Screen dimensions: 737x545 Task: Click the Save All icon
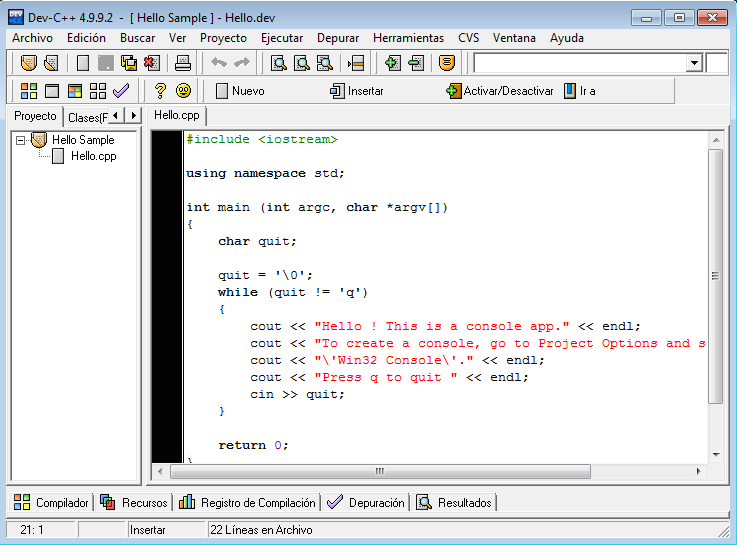[x=129, y=63]
